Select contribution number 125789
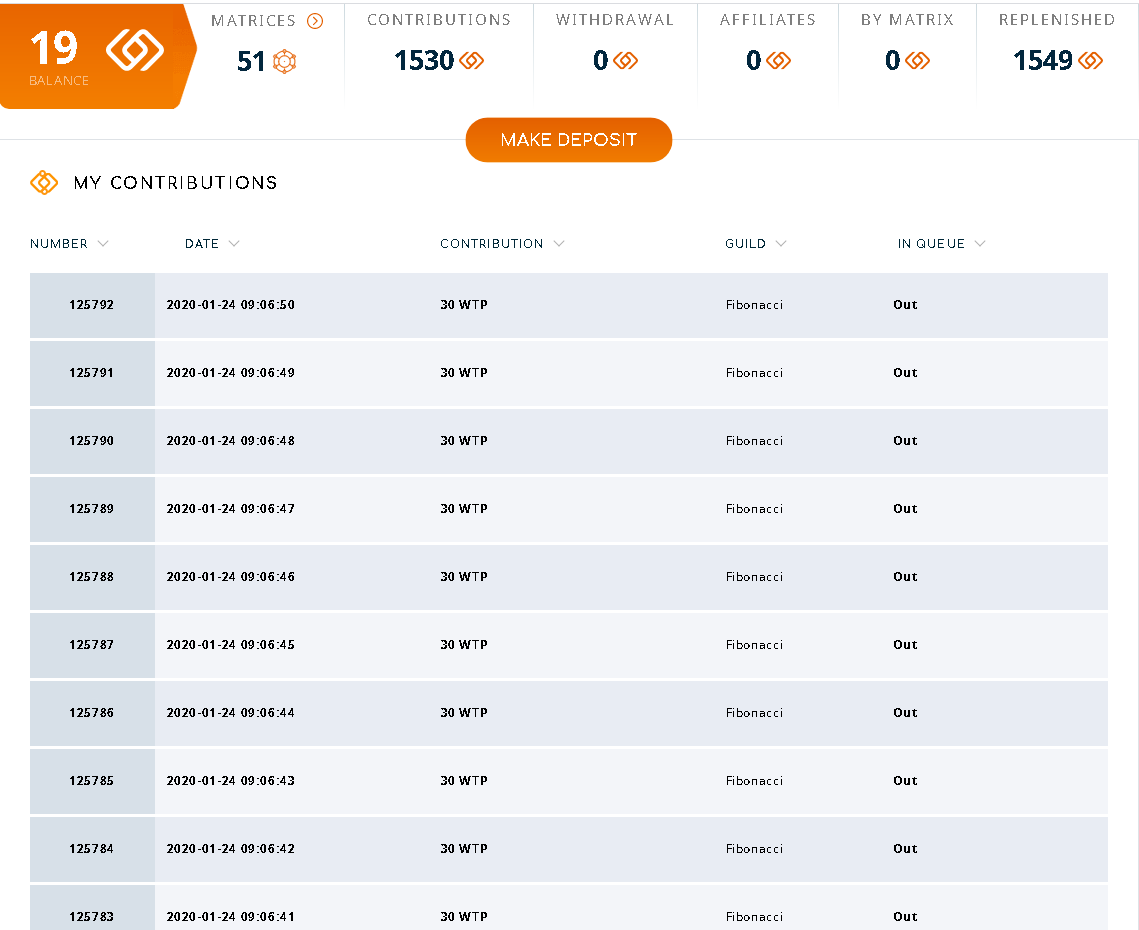 [x=92, y=509]
